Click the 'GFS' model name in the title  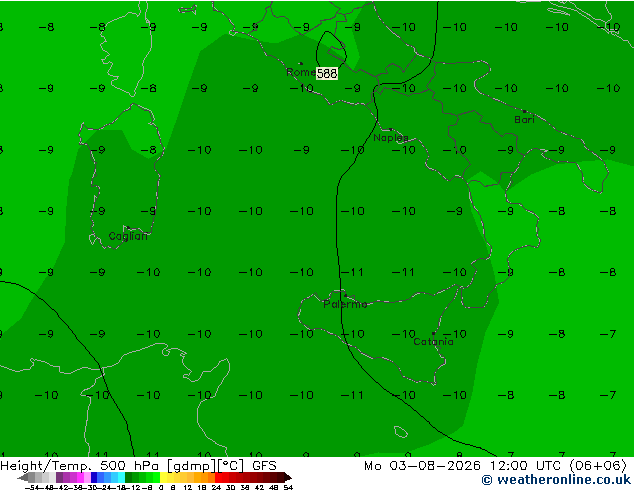point(264,466)
